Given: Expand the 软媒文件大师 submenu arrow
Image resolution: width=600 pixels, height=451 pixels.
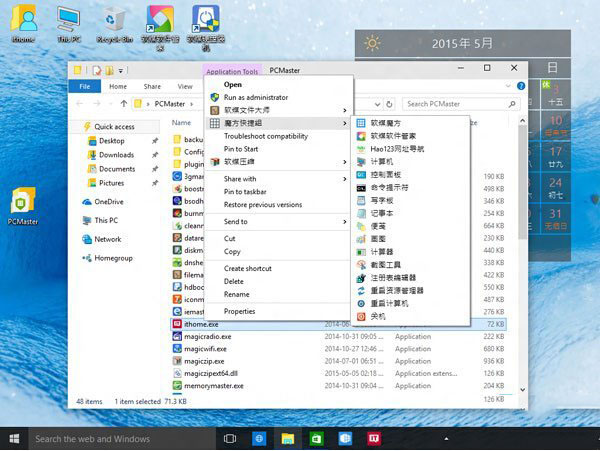Looking at the screenshot, I should tap(345, 110).
